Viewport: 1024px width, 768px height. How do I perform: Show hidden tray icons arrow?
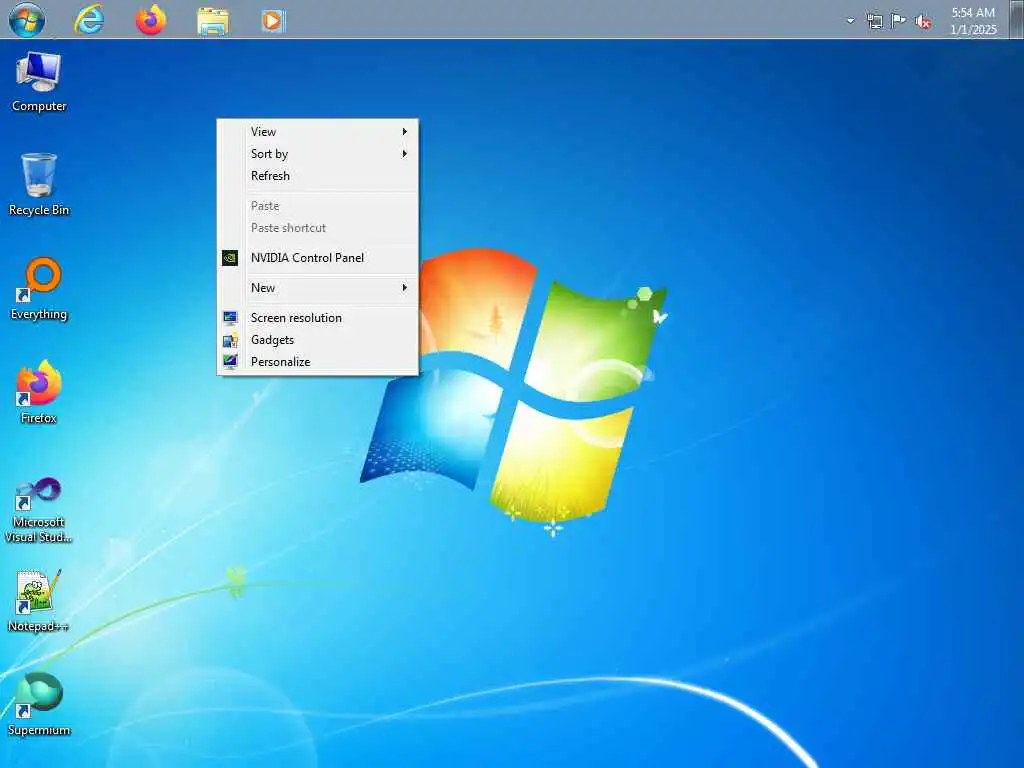pos(850,21)
